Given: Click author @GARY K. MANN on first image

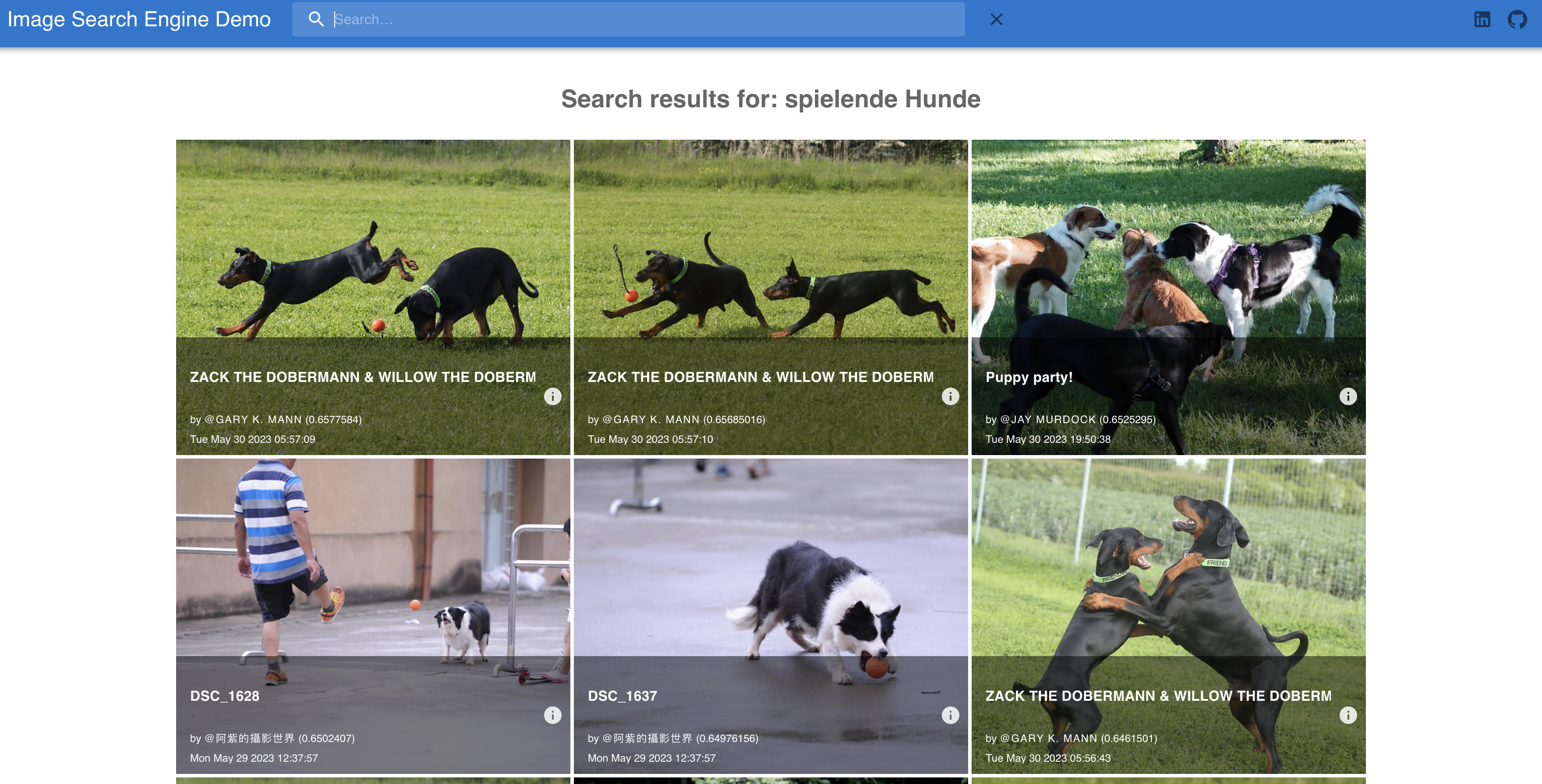Looking at the screenshot, I should click(253, 420).
